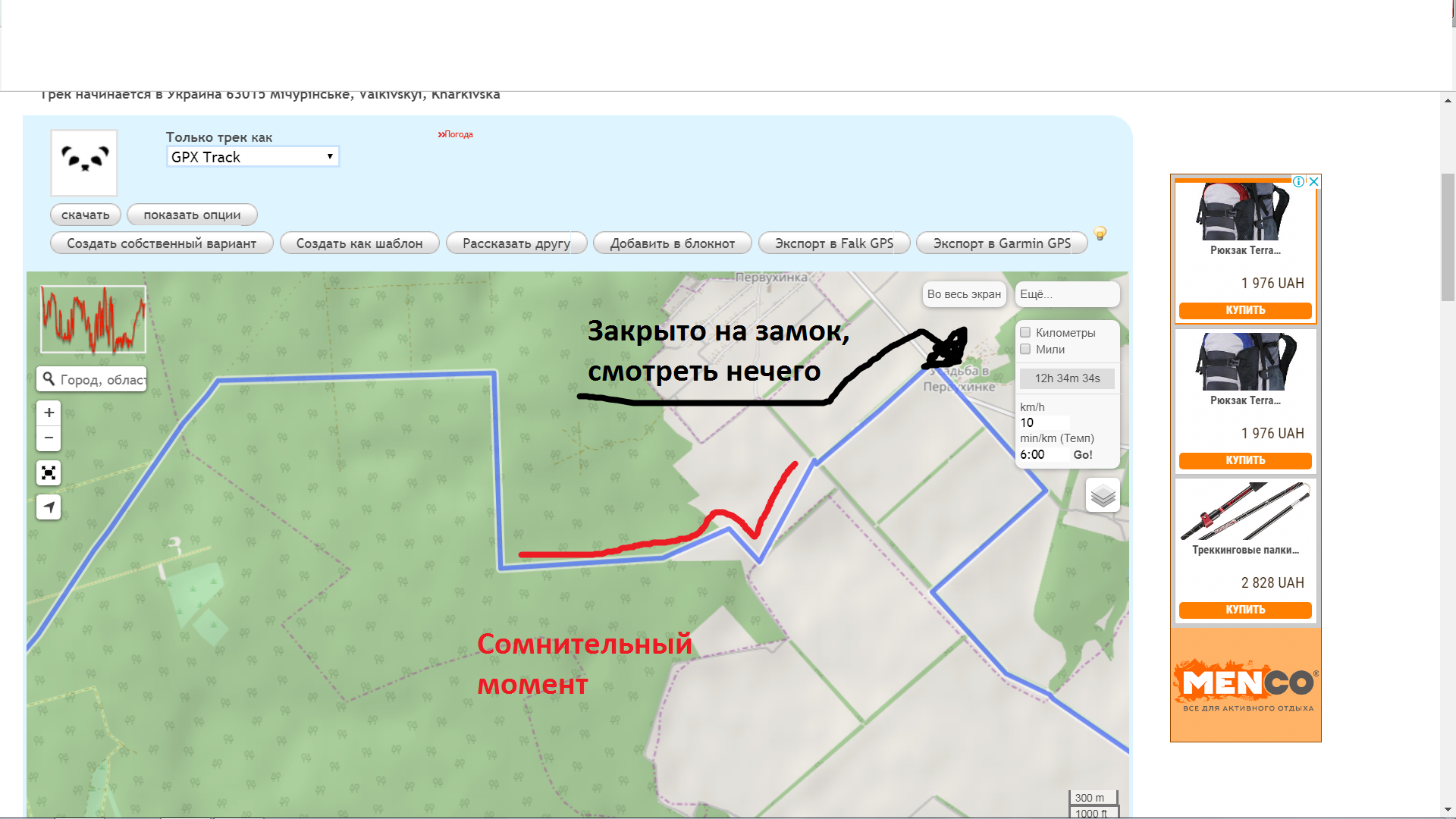The image size is (1456, 819).
Task: Open the ad info icon
Action: point(1299,182)
